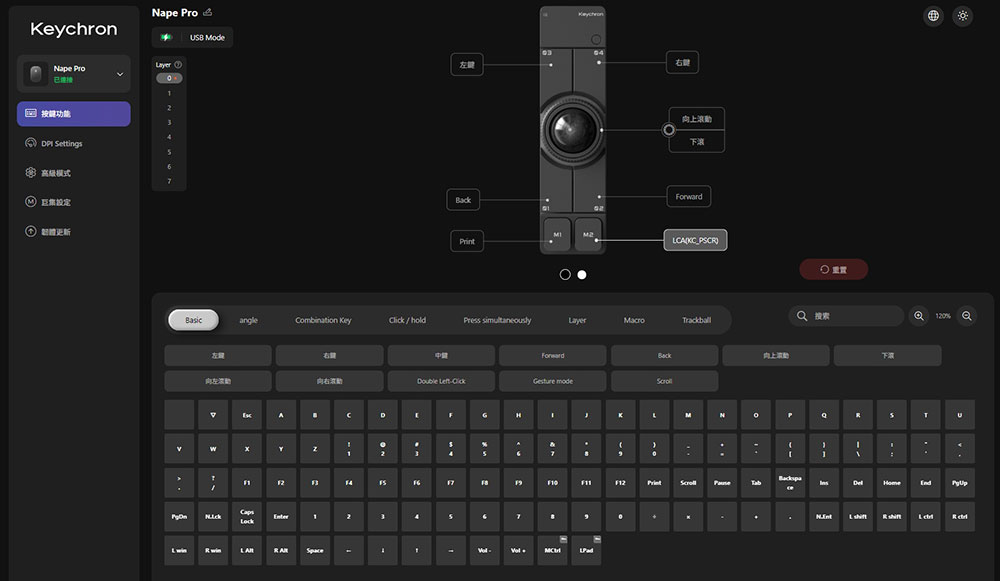Choose 向左滾動 scroll left in the Basic list
The width and height of the screenshot is (1000, 581).
click(x=218, y=381)
